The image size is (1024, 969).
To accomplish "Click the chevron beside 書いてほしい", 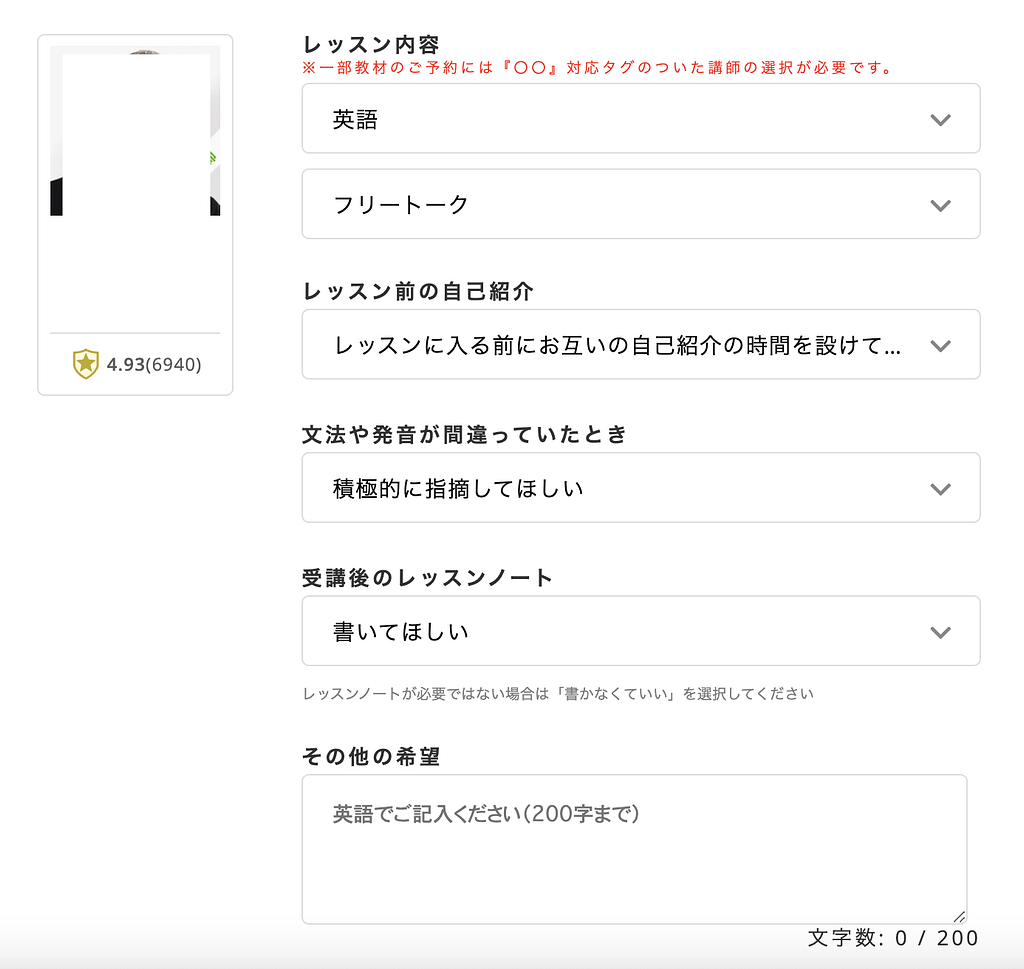I will click(939, 631).
